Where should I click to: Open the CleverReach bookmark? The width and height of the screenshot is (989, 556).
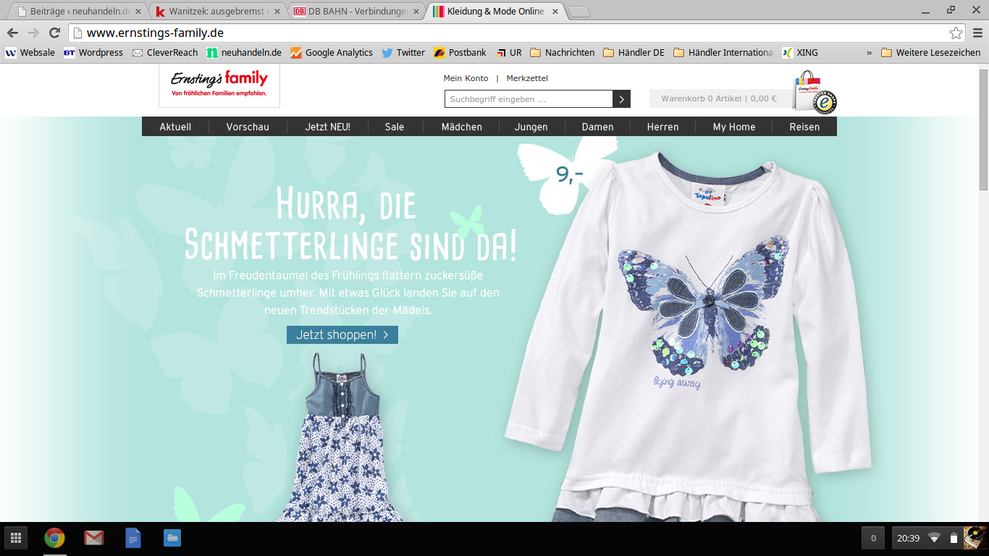click(x=165, y=53)
